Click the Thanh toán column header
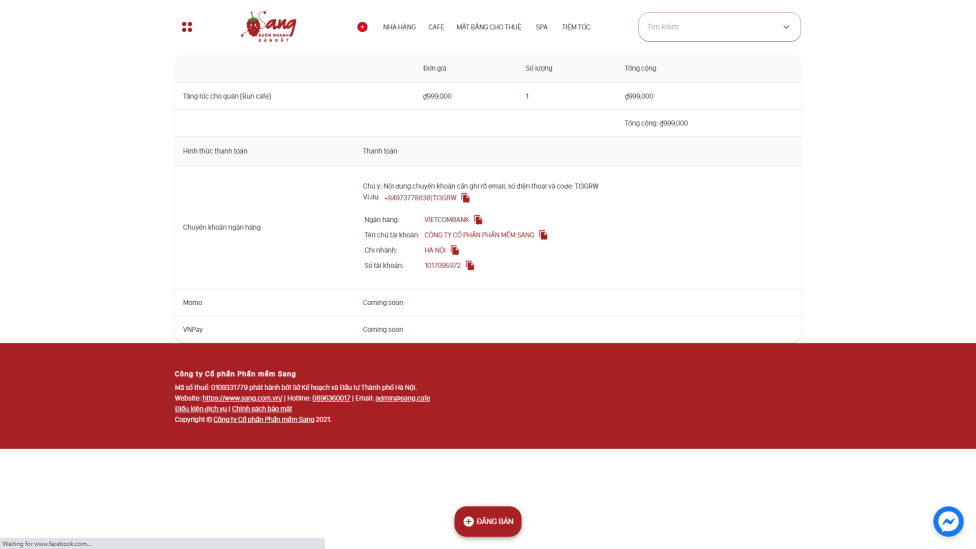Screen dimensions: 976x549 pyautogui.click(x=380, y=151)
